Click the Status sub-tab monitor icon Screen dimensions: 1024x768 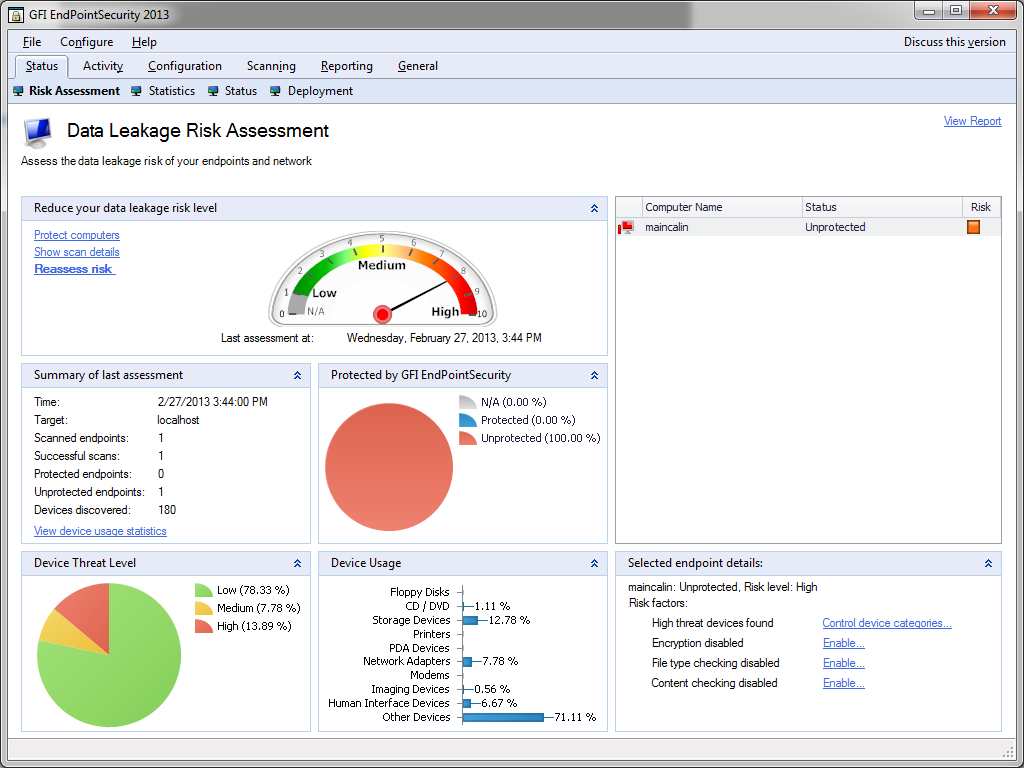213,91
